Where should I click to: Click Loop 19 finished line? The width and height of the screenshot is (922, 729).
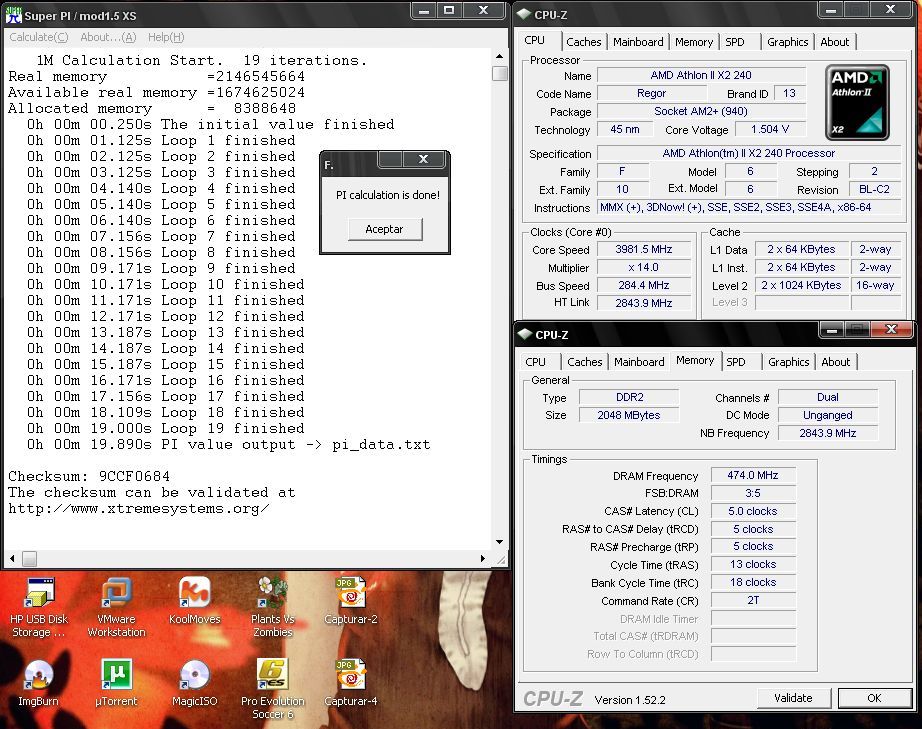pos(166,428)
